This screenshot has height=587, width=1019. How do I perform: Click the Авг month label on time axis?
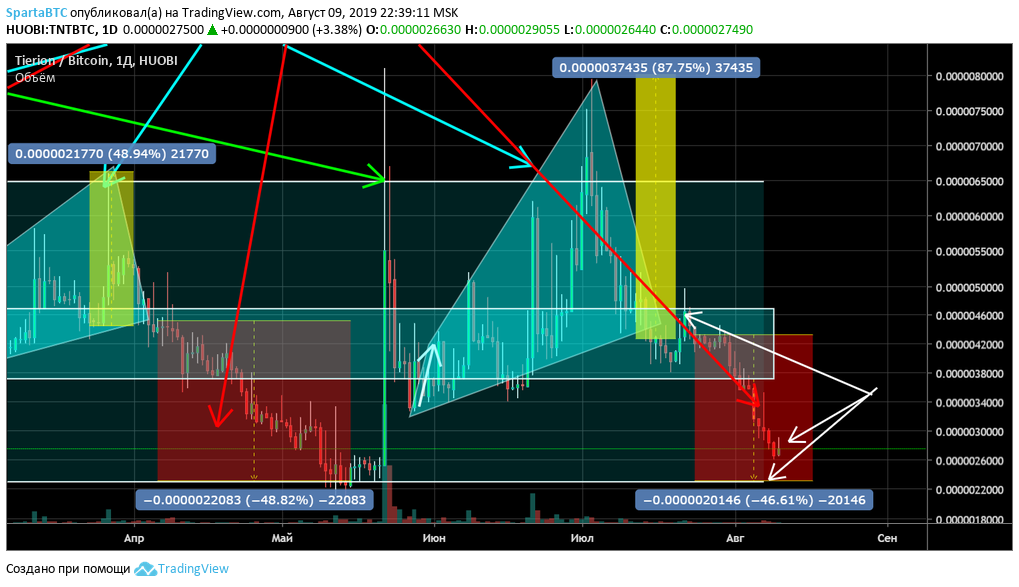tap(735, 538)
